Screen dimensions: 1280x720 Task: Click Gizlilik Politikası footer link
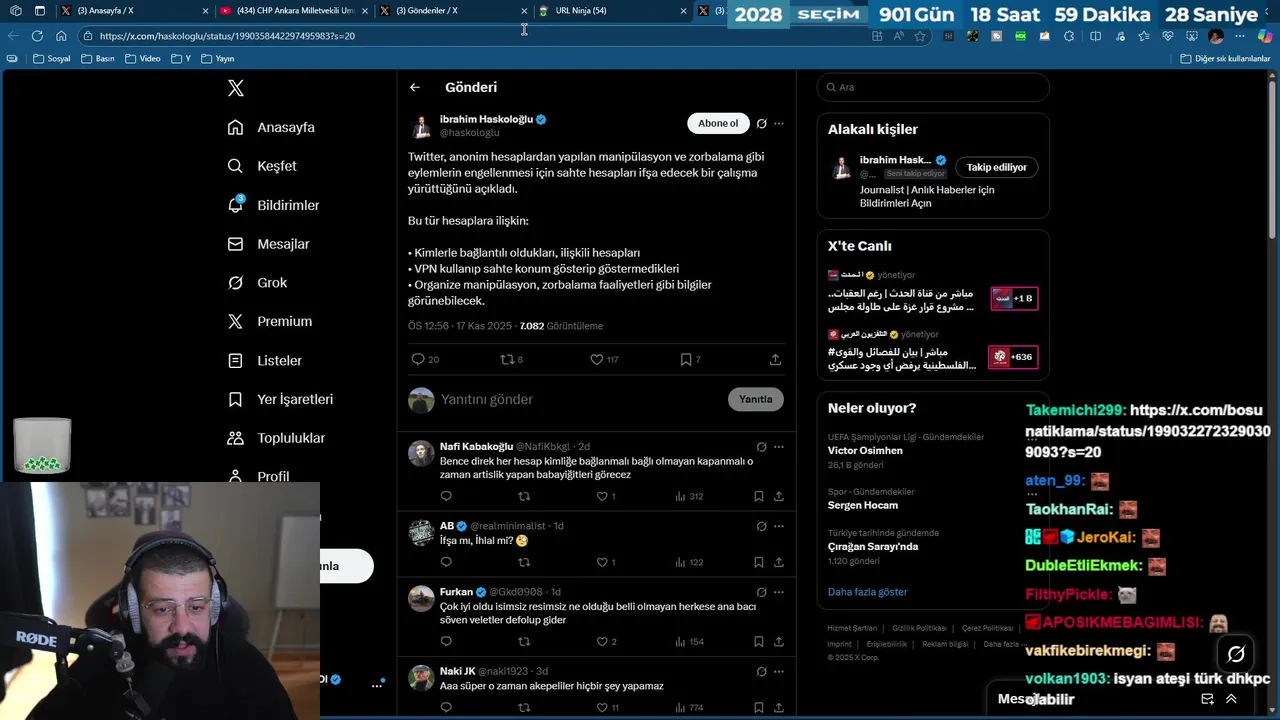click(x=919, y=628)
